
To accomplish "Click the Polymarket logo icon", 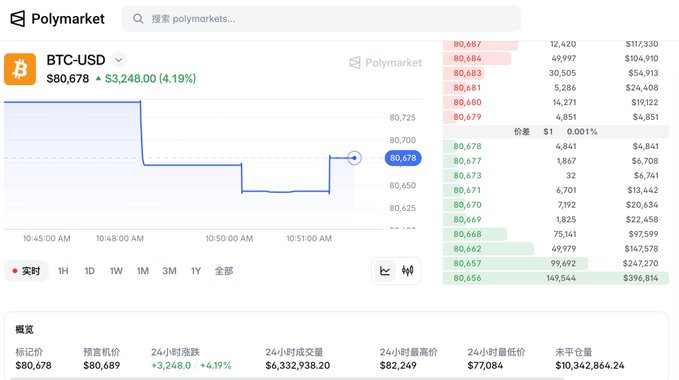I will coord(18,19).
